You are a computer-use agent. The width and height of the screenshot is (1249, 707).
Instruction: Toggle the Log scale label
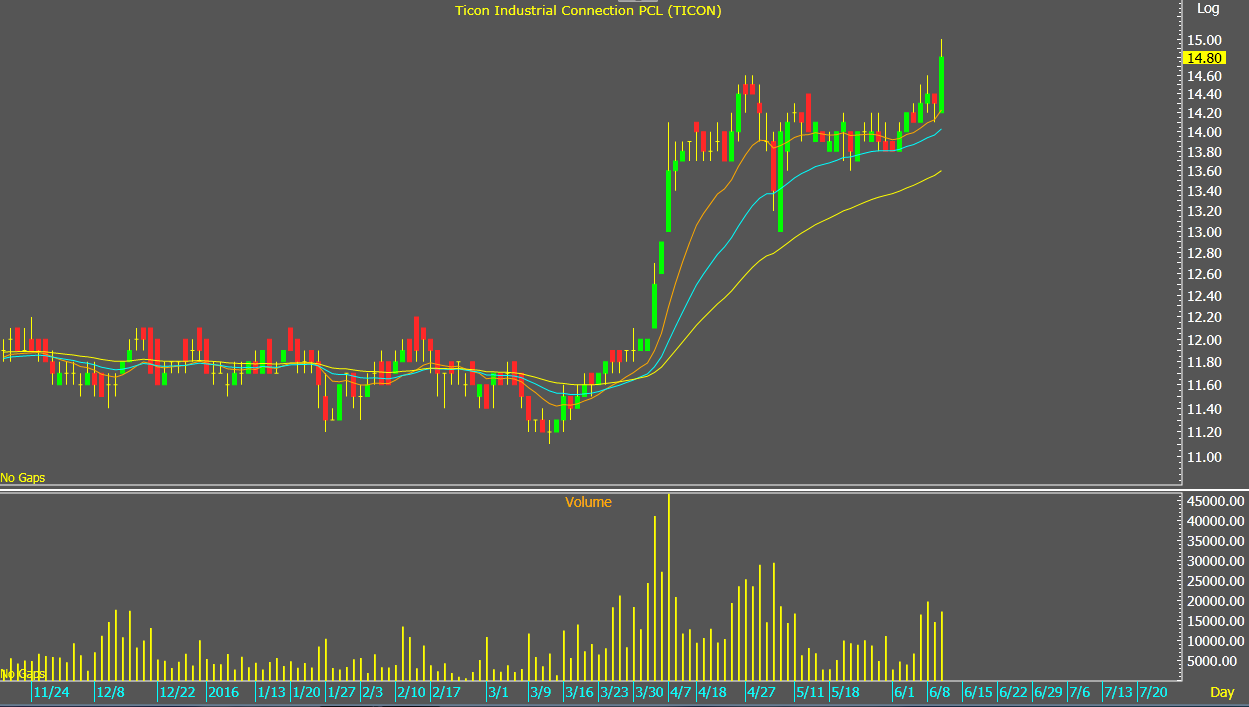point(1208,8)
